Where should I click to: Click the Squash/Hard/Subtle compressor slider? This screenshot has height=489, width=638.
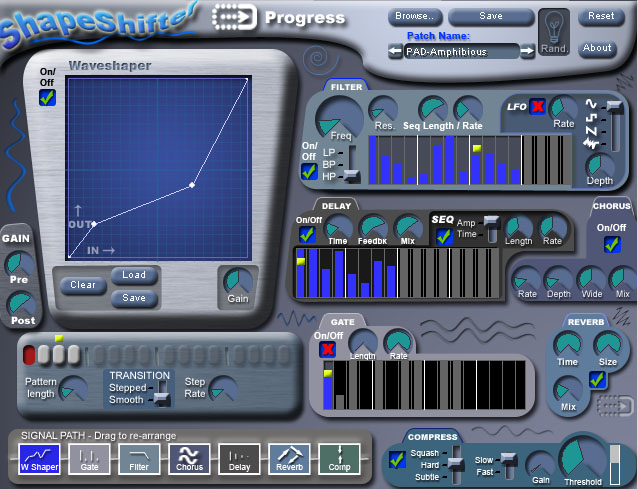tap(456, 464)
